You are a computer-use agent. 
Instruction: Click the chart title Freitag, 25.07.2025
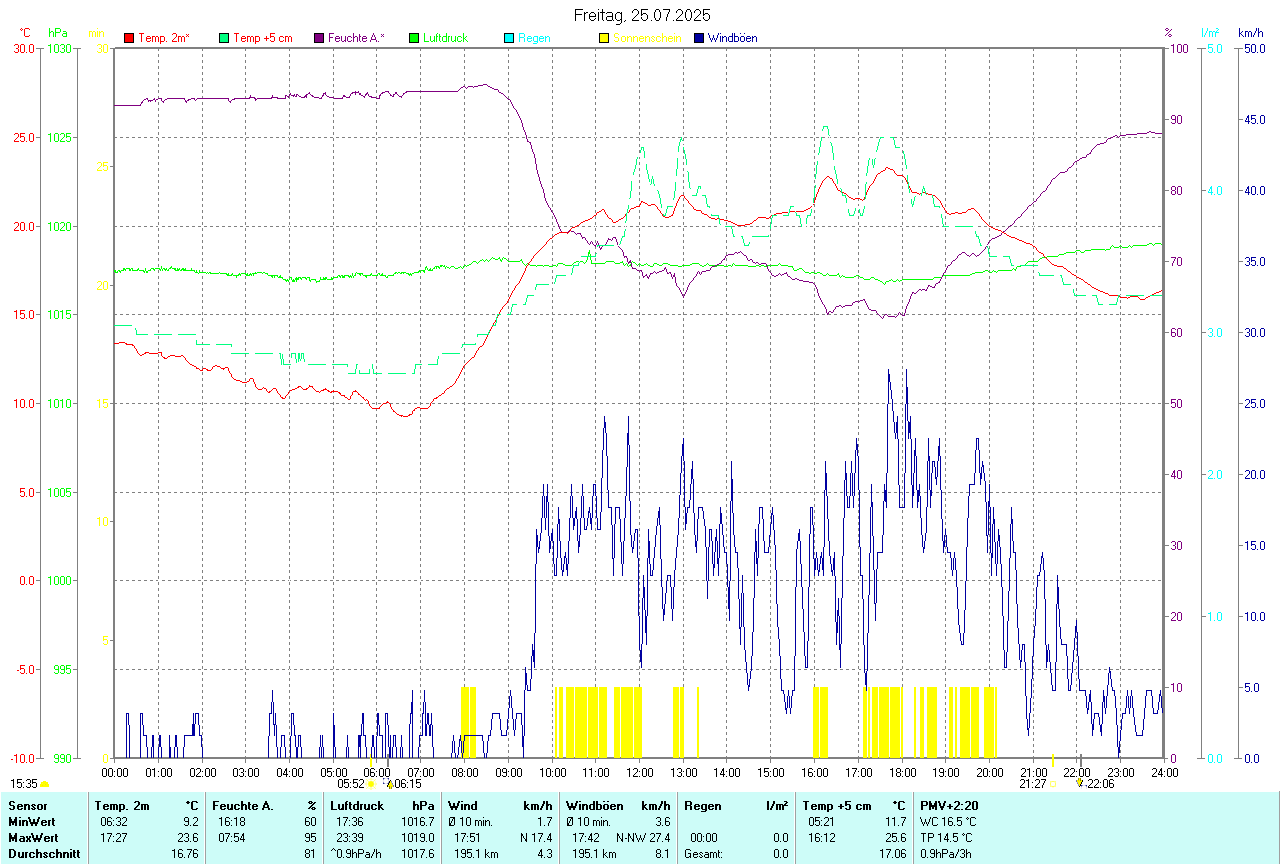point(642,15)
